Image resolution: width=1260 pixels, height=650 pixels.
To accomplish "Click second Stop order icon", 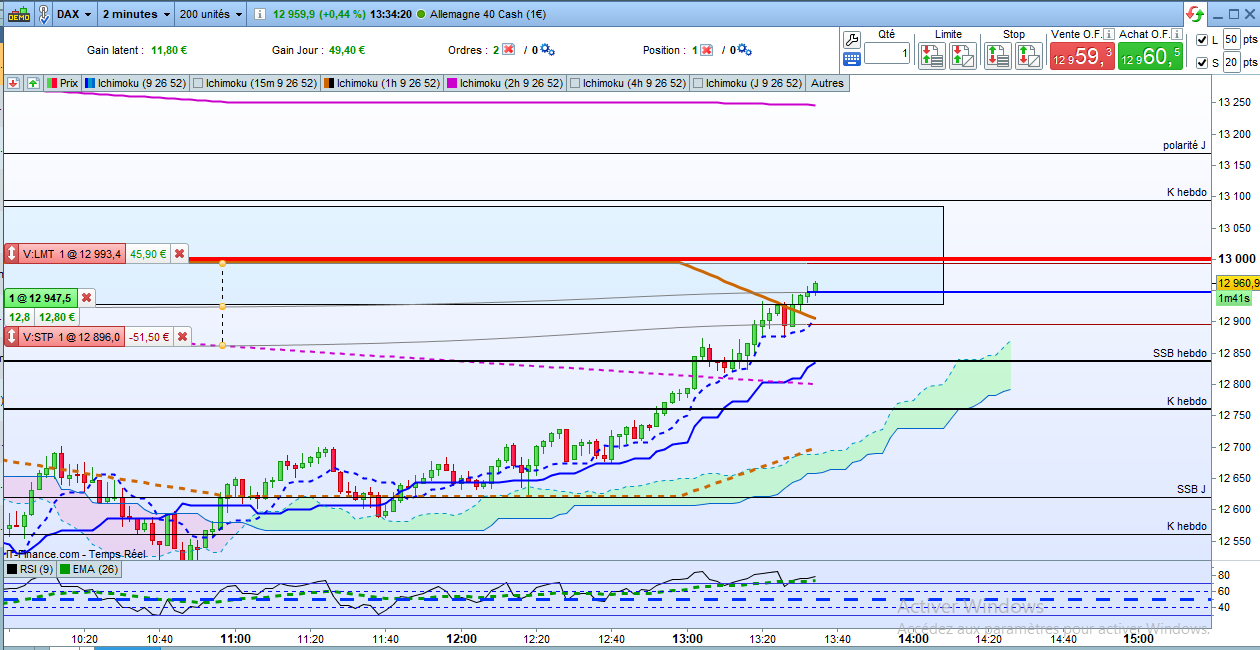I will tap(1029, 55).
